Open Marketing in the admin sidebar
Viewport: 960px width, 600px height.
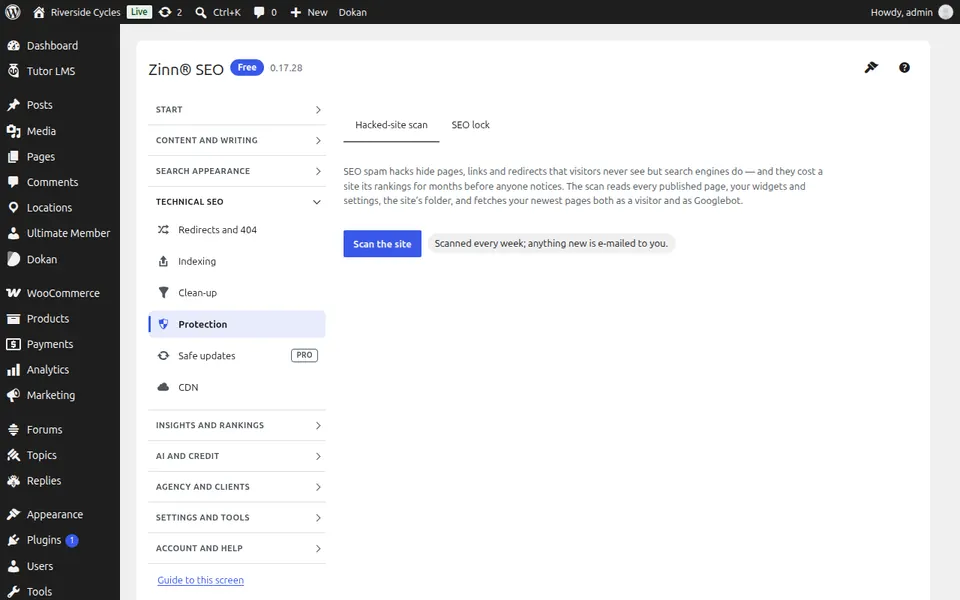click(60, 396)
